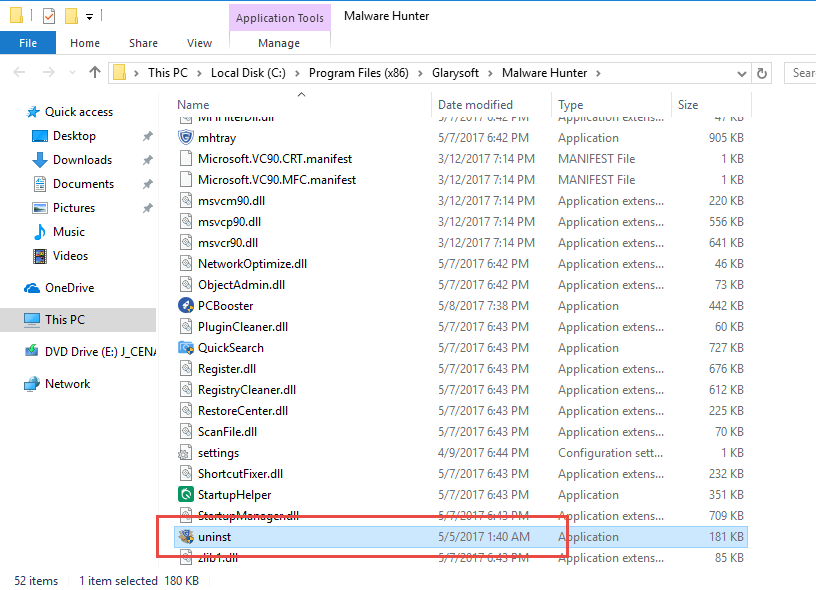The width and height of the screenshot is (816, 590).
Task: Navigate to Local Disk (C:) in path
Action: pos(248,73)
